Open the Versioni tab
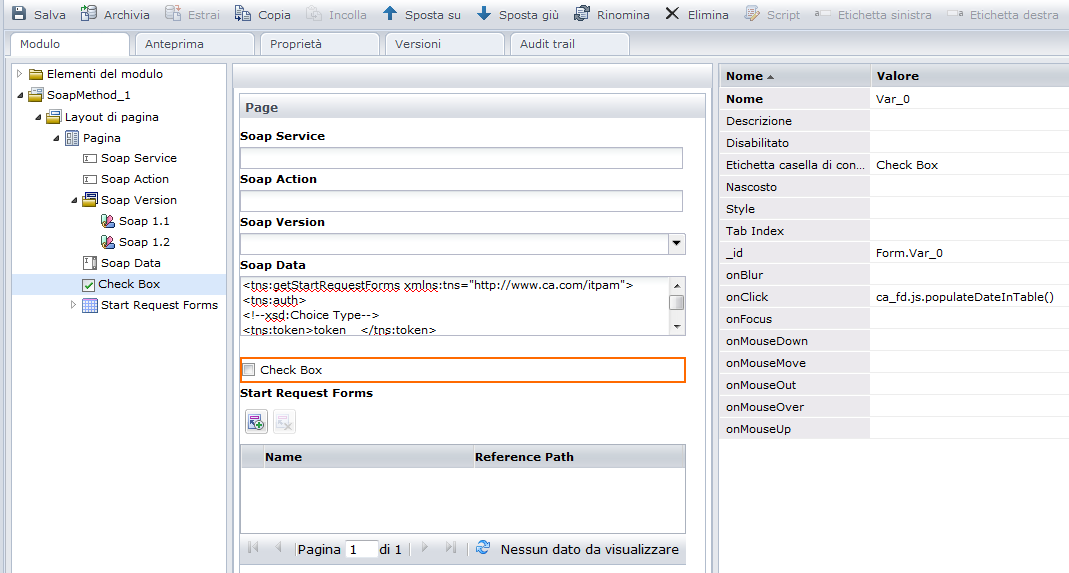This screenshot has height=573, width=1069. [445, 44]
